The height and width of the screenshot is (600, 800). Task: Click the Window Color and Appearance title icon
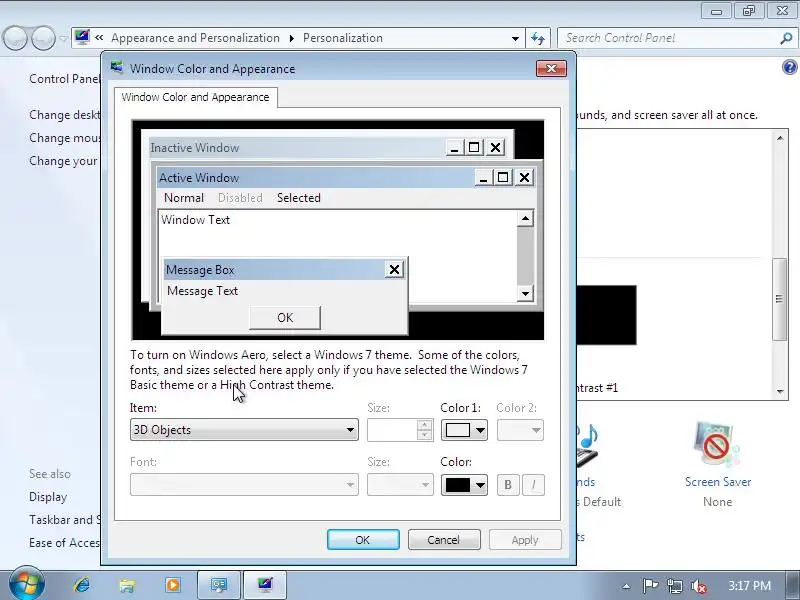click(x=117, y=68)
